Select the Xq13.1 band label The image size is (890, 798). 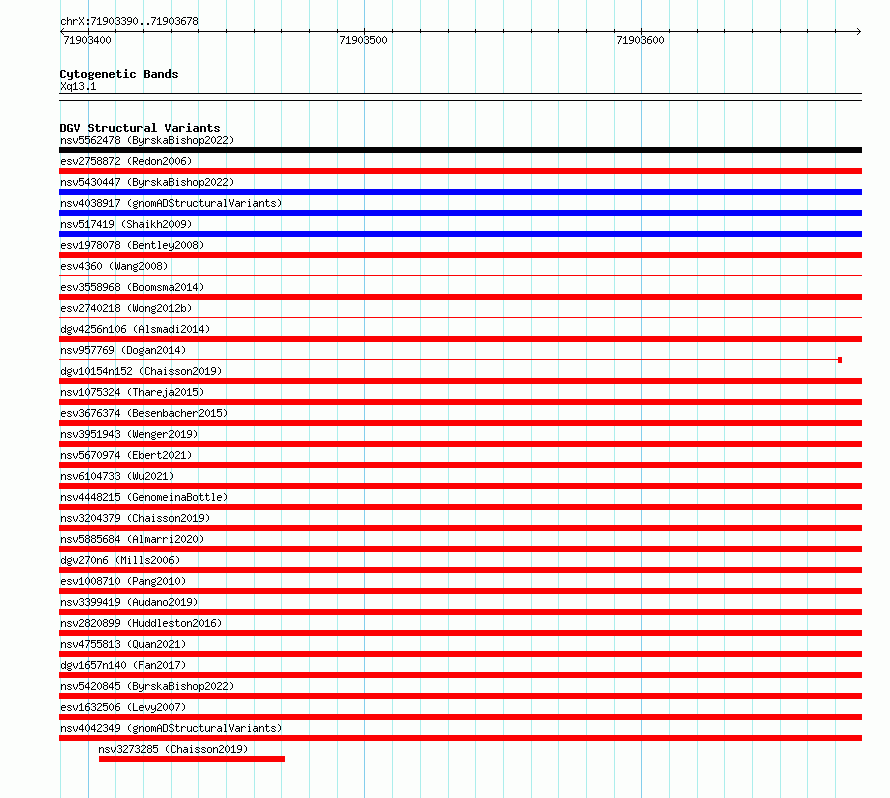(78, 86)
